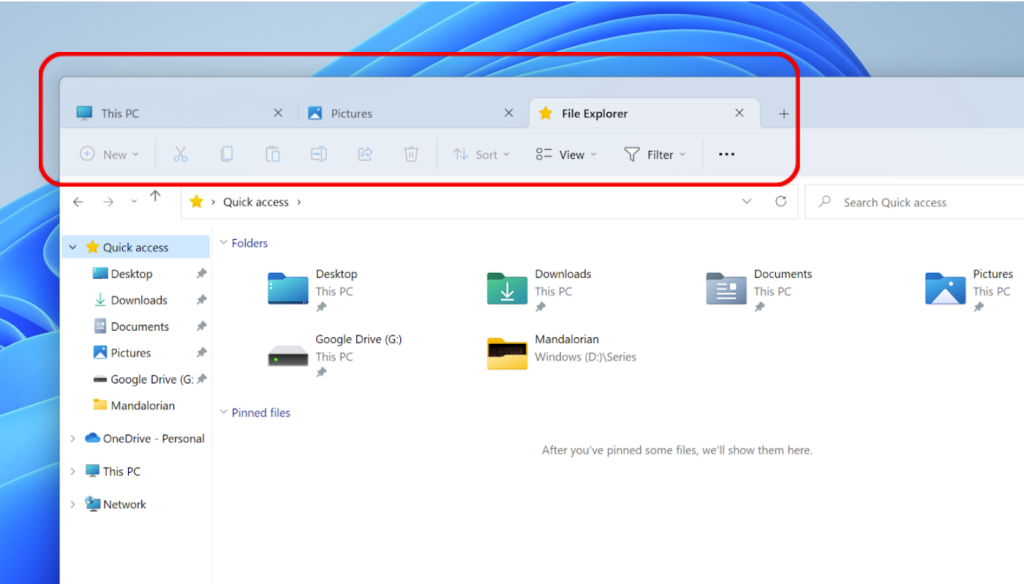Collapse the Folders section header

click(223, 243)
